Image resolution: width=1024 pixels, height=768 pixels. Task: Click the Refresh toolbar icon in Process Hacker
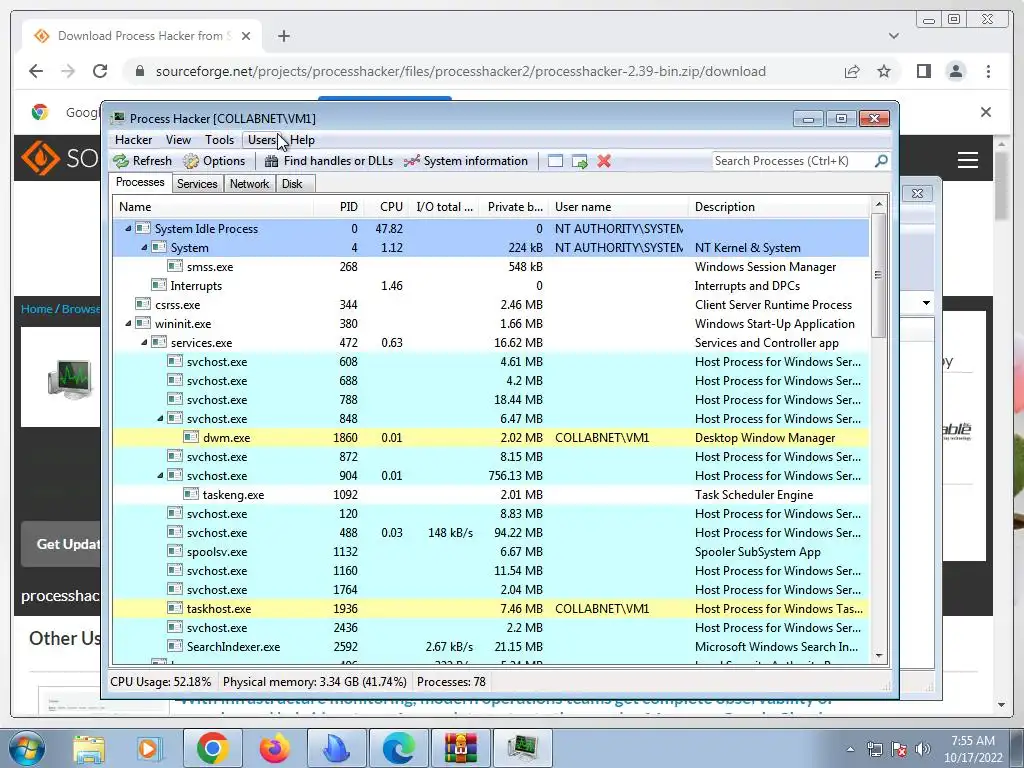(x=121, y=161)
